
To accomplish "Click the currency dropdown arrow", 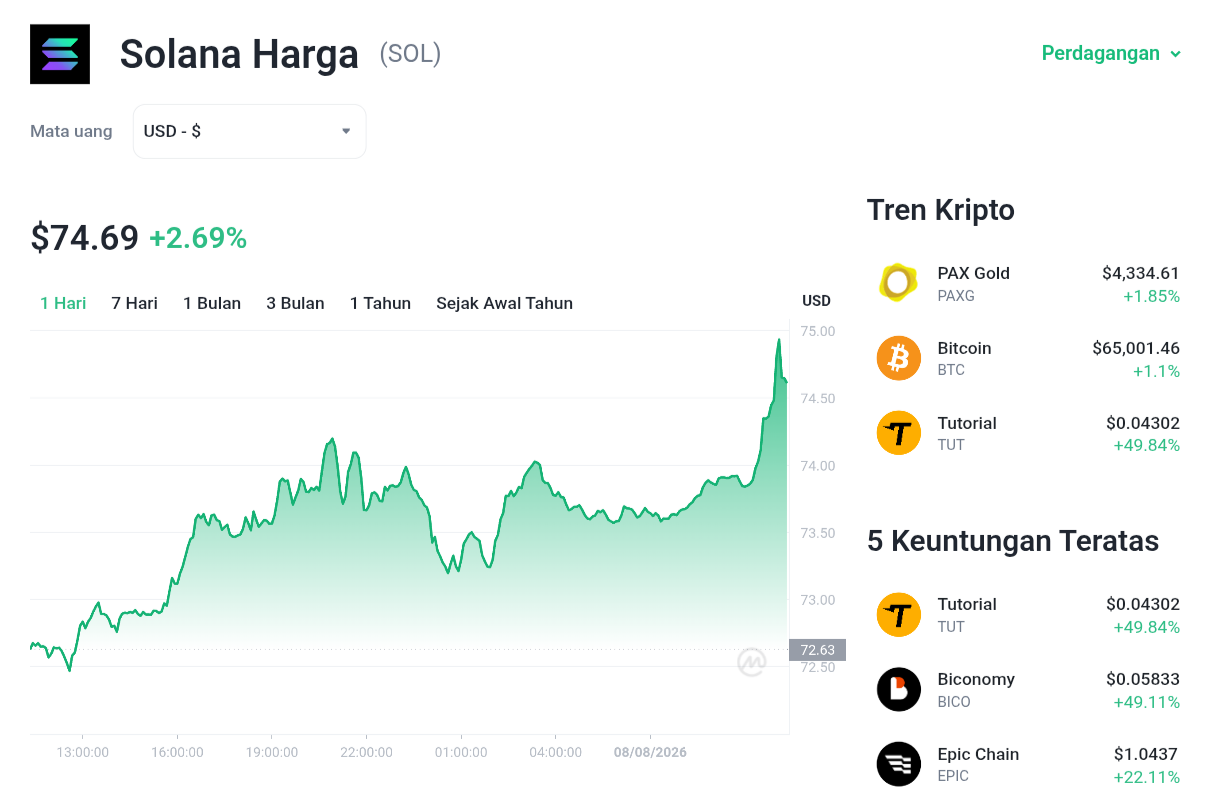I will pos(346,131).
